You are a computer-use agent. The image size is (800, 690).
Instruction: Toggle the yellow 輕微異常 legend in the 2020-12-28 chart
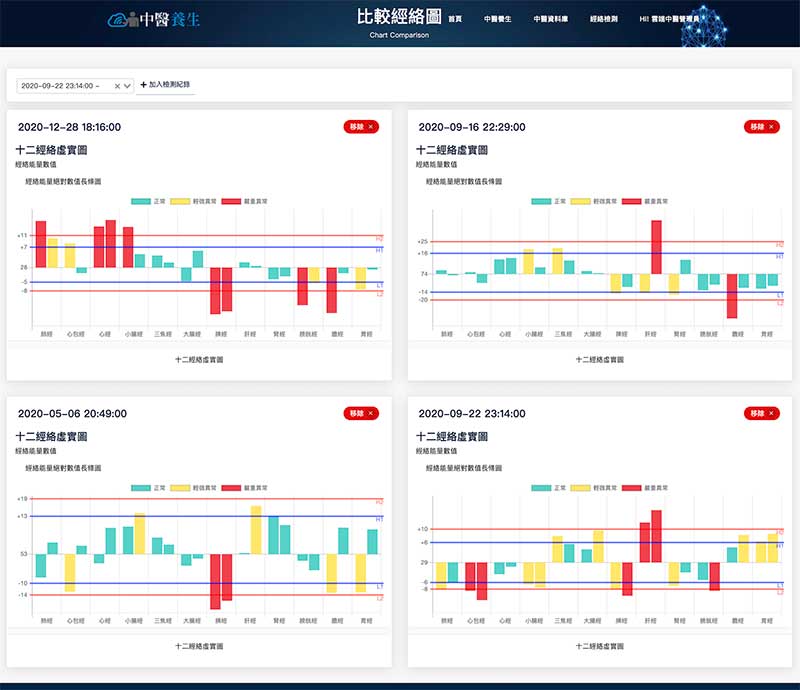[193, 202]
